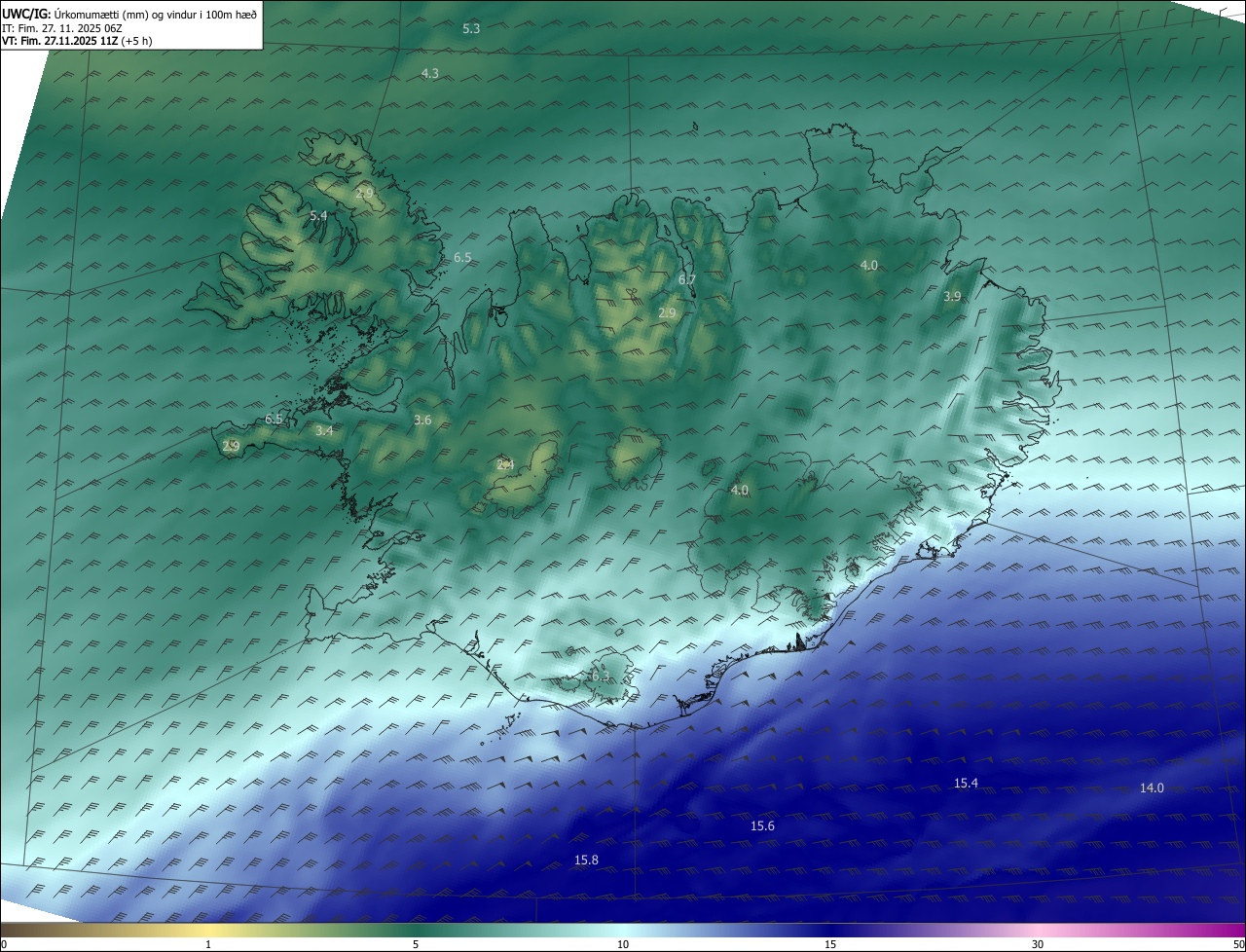Click the 2.9 value directly below 6.7

point(667,313)
